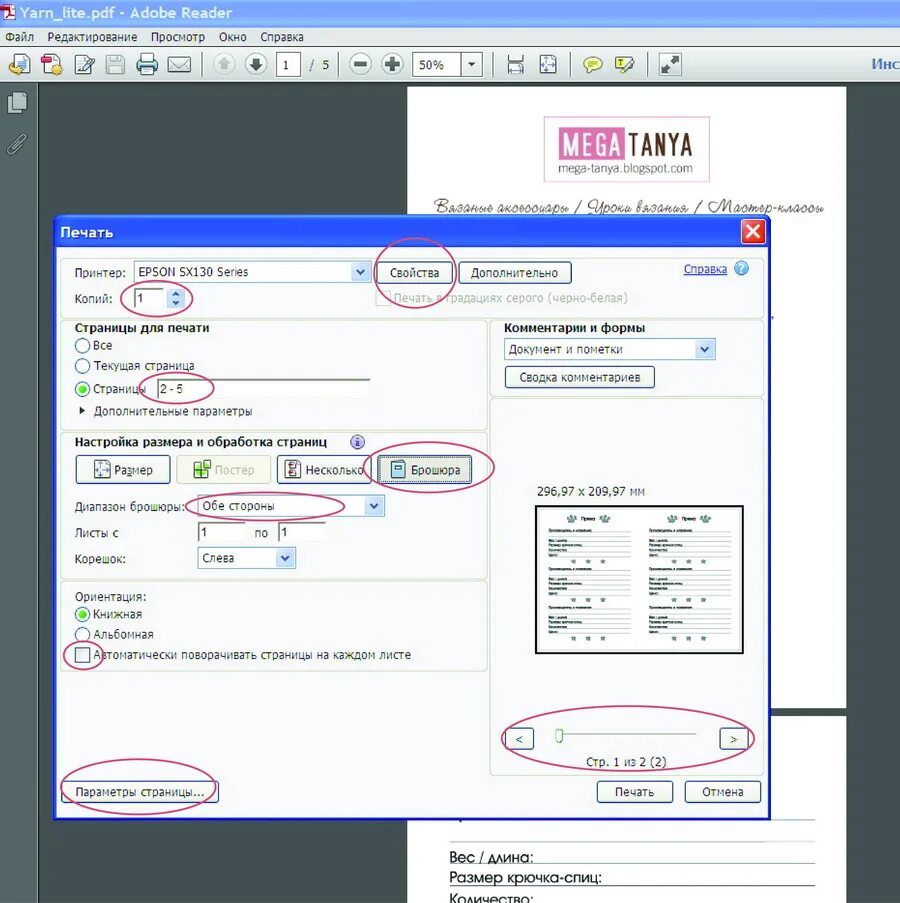Open the Корешок Слева dropdown
Screen dimensions: 900x903
[285, 558]
